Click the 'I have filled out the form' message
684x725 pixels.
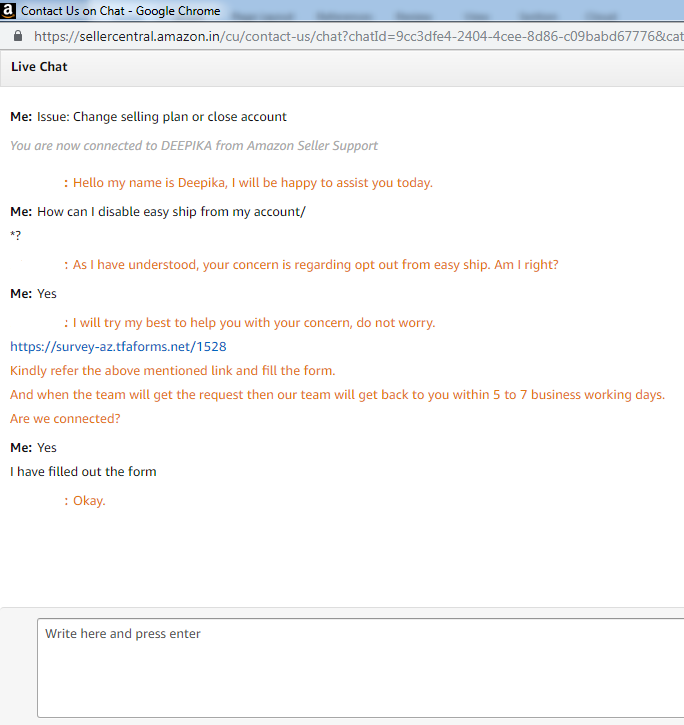tap(83, 471)
